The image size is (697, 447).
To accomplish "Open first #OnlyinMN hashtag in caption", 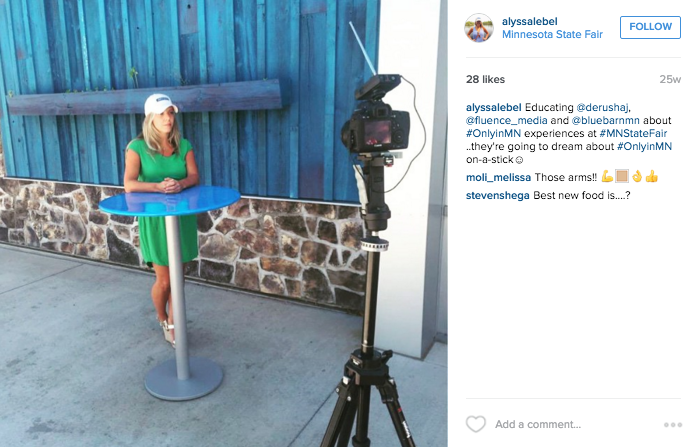I will (x=493, y=133).
